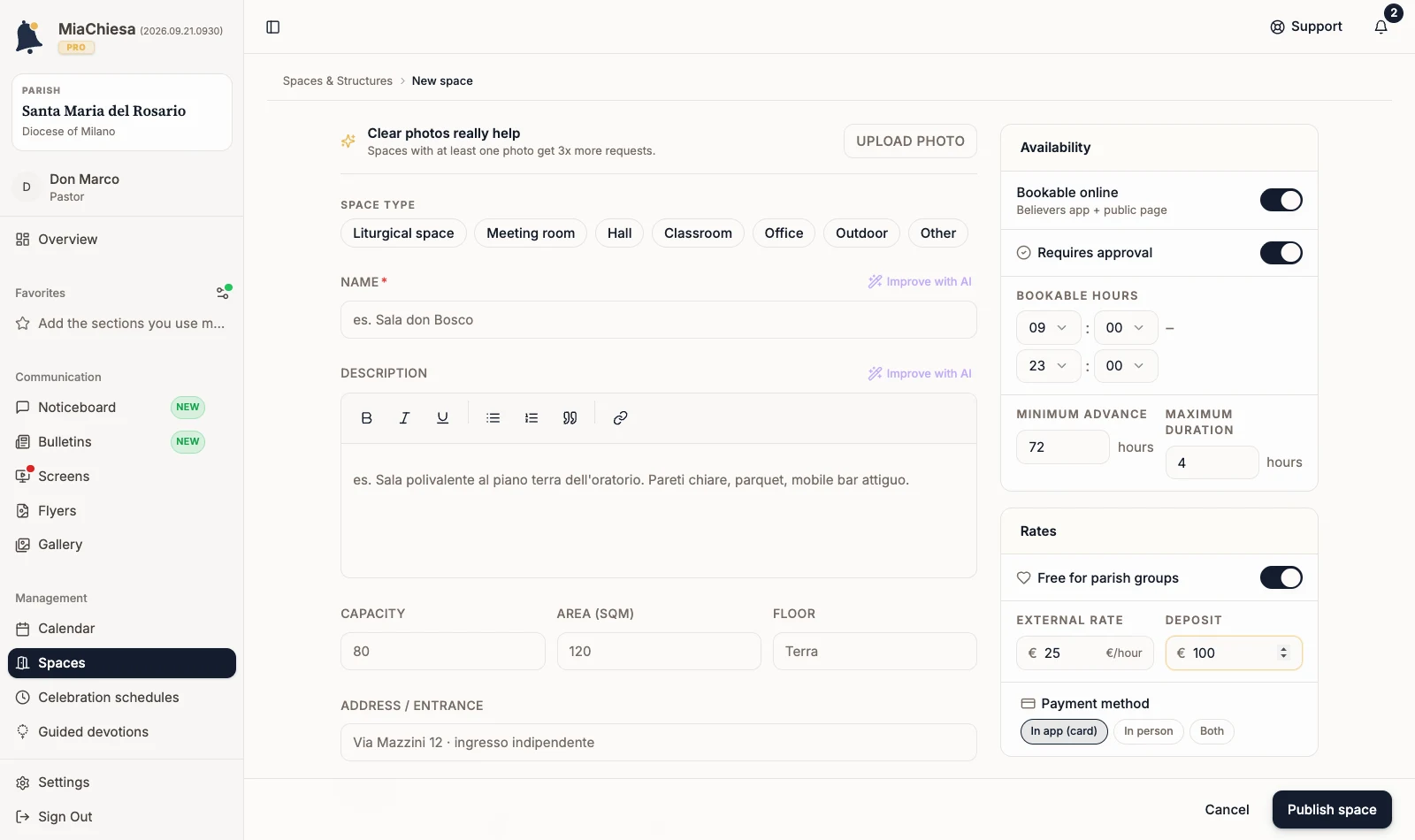Select the Upload Photo button
This screenshot has height=840, width=1415.
pyautogui.click(x=910, y=141)
